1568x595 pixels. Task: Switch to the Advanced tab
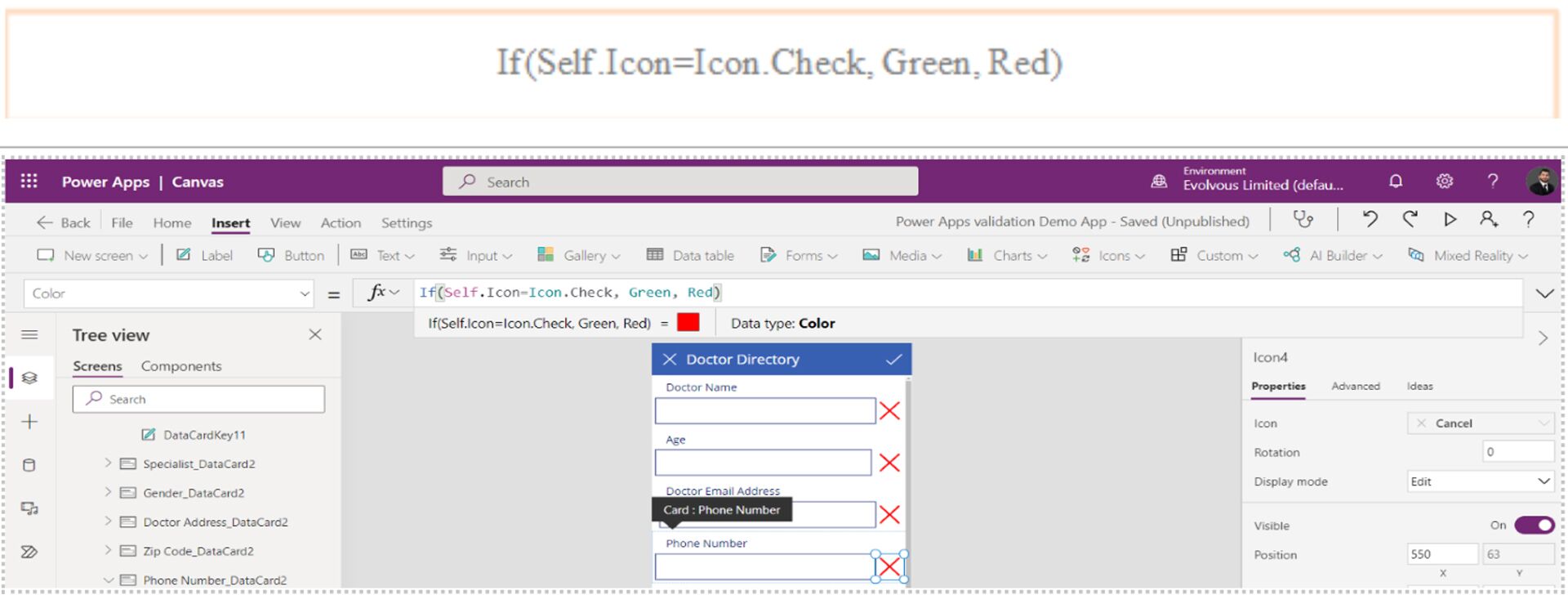point(1355,387)
